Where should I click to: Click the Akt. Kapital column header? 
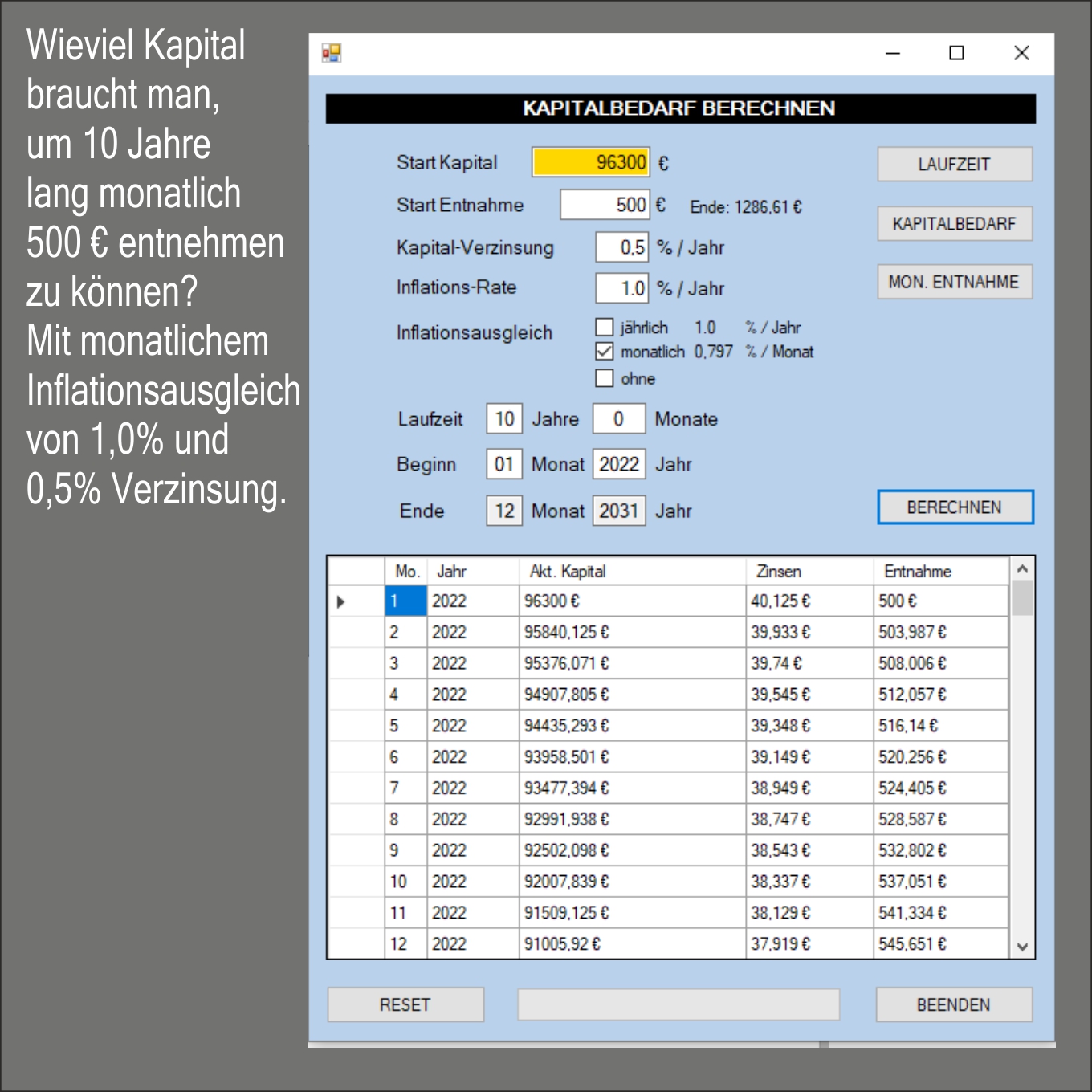point(631,572)
